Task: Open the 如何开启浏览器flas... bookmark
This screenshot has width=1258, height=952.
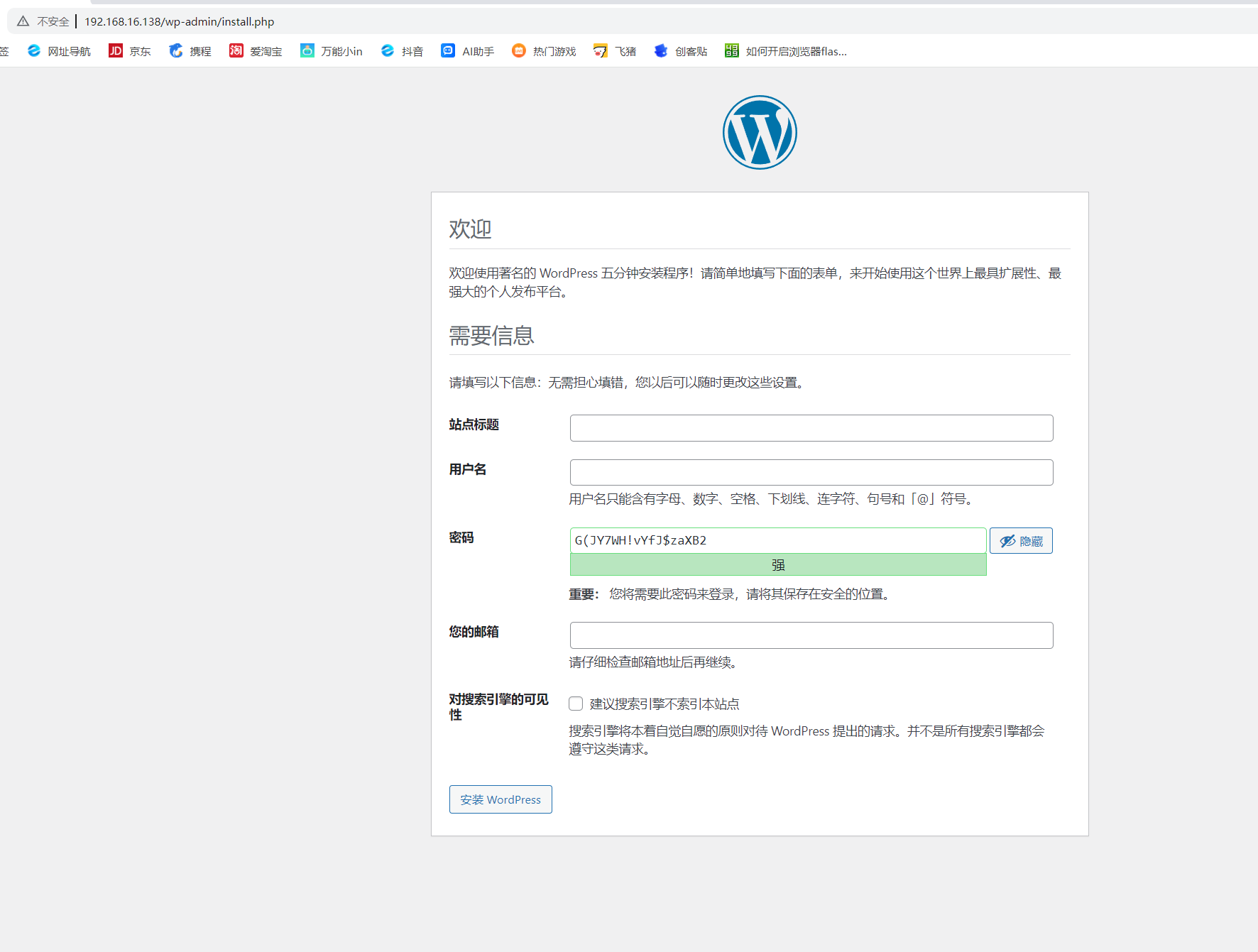Action: click(x=785, y=50)
